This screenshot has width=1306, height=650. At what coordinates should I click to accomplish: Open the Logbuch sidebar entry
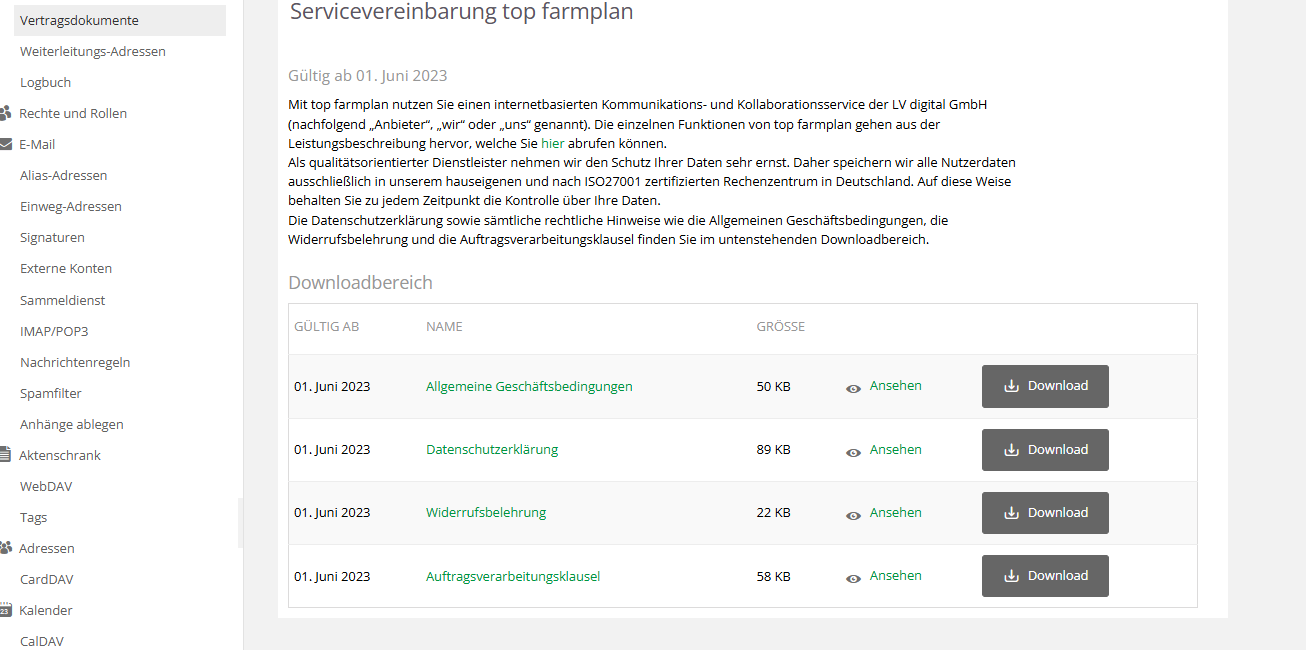coord(45,82)
